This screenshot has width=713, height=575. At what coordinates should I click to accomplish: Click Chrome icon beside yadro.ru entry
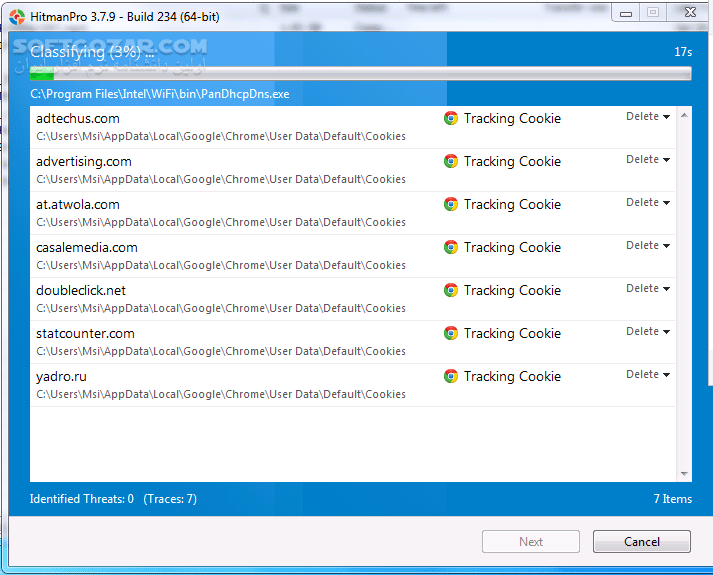(451, 376)
